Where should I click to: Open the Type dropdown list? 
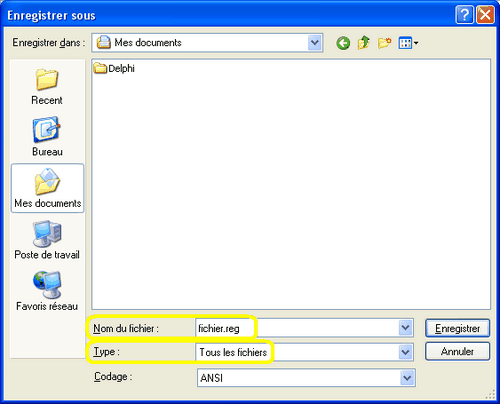[405, 352]
